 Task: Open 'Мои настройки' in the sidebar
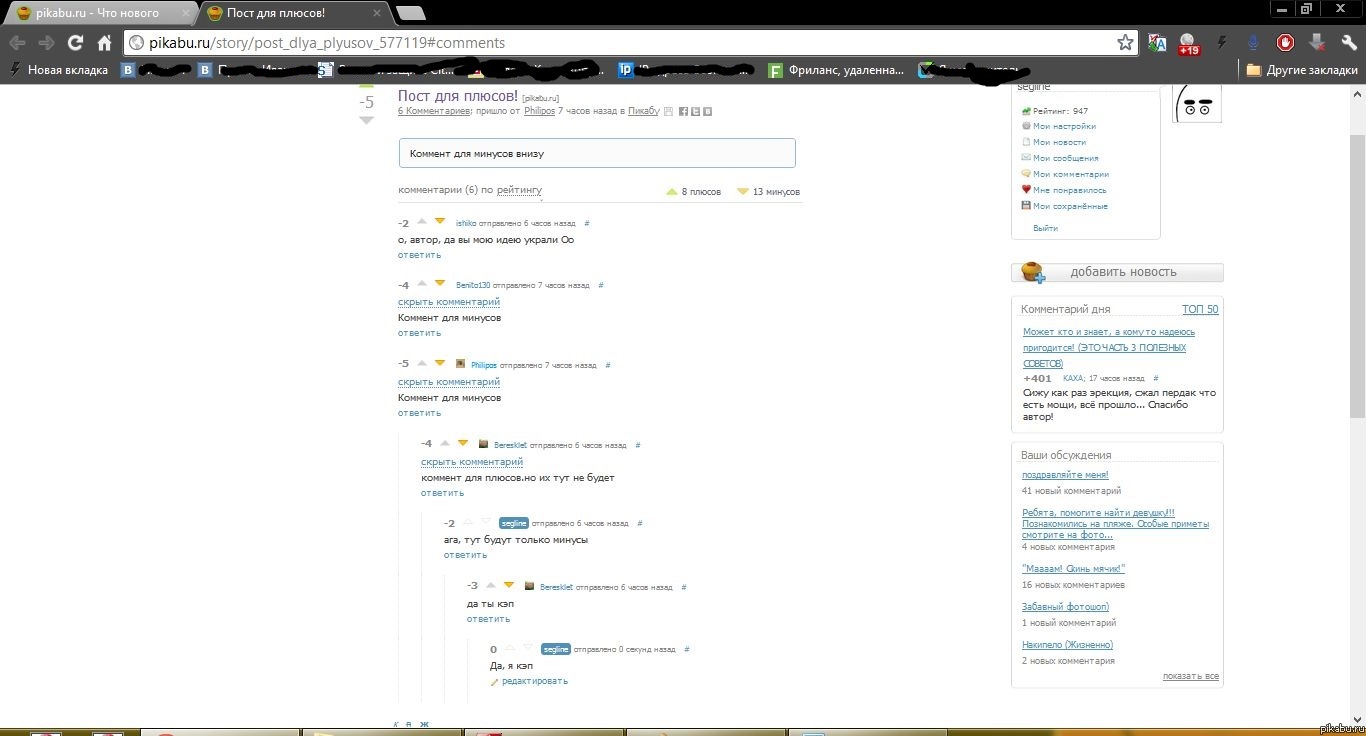coord(1064,126)
